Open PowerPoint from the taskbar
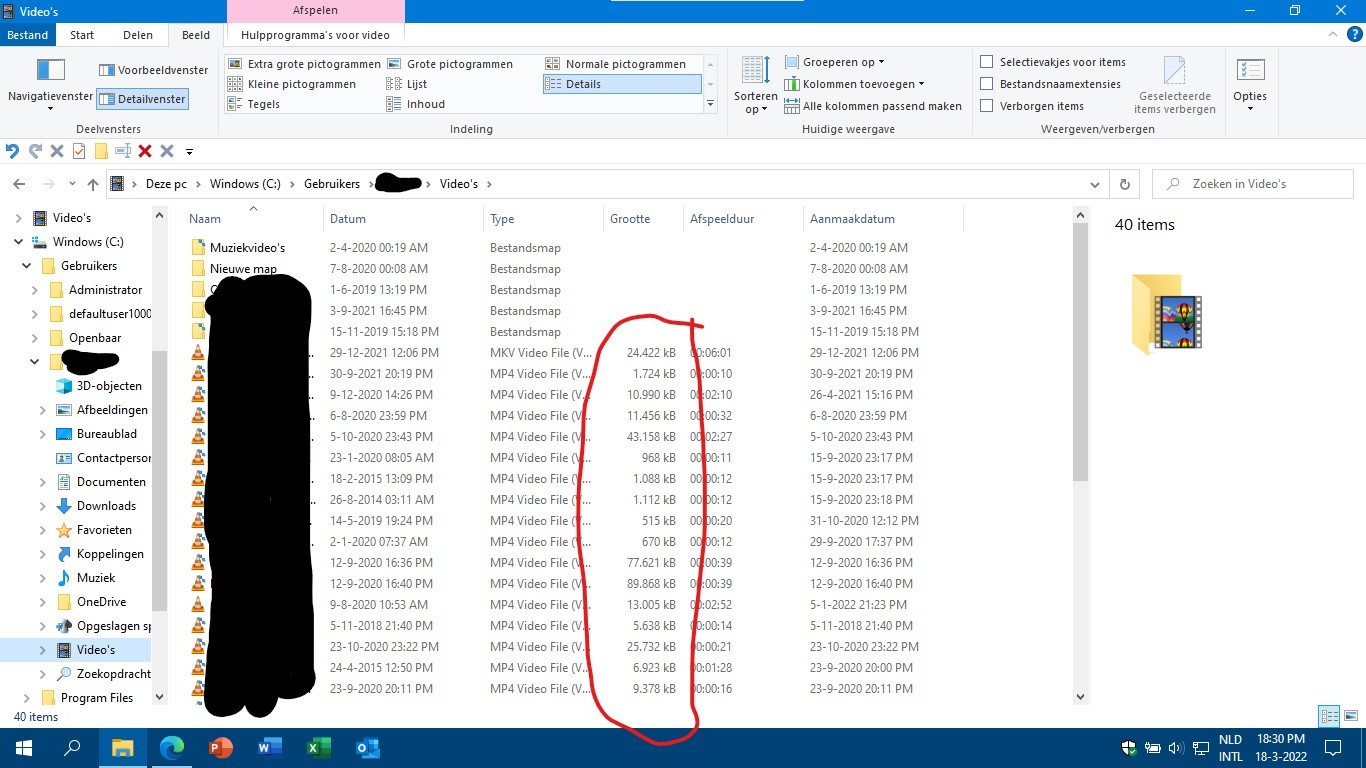Image resolution: width=1366 pixels, height=768 pixels. (221, 747)
